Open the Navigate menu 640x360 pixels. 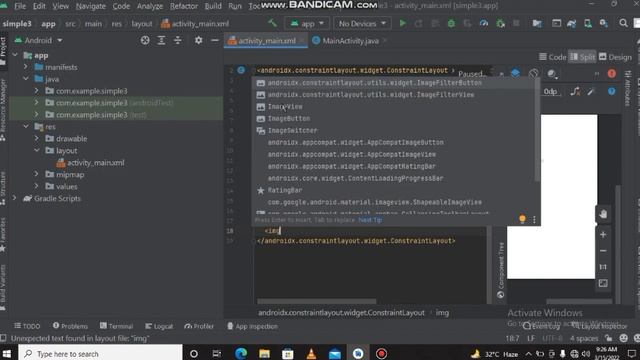(x=91, y=6)
